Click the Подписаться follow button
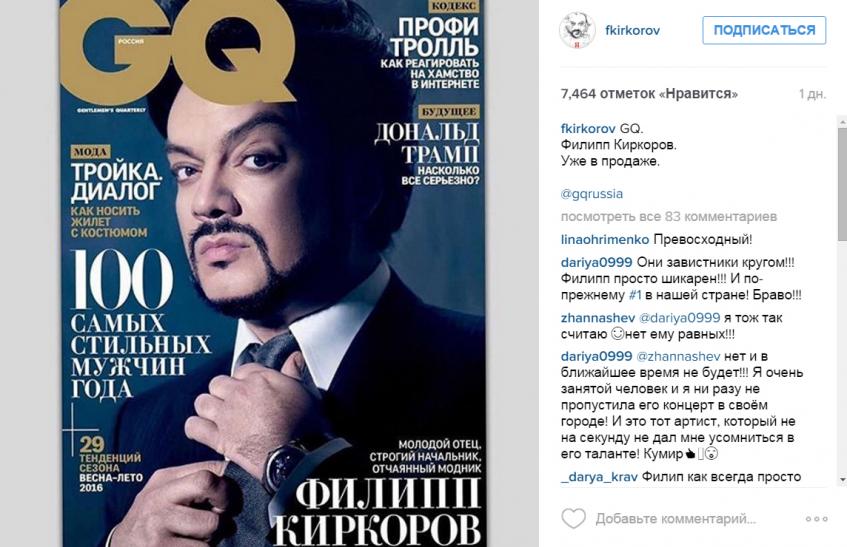The height and width of the screenshot is (547, 847). pyautogui.click(x=764, y=30)
